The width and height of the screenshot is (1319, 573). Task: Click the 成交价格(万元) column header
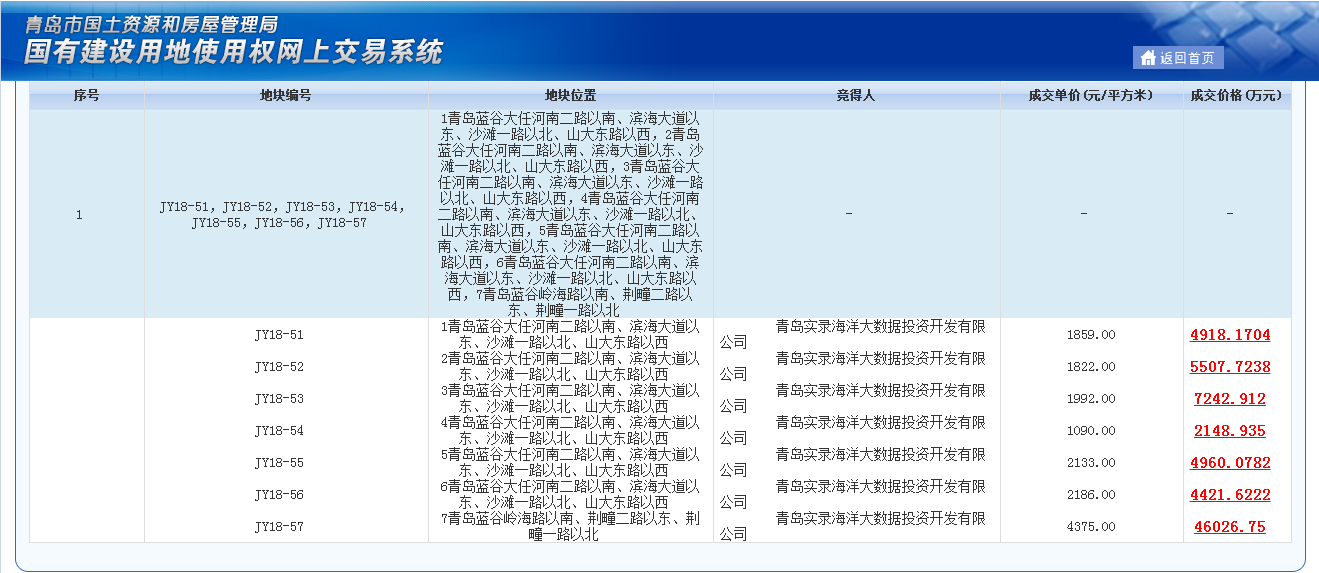pos(1235,95)
